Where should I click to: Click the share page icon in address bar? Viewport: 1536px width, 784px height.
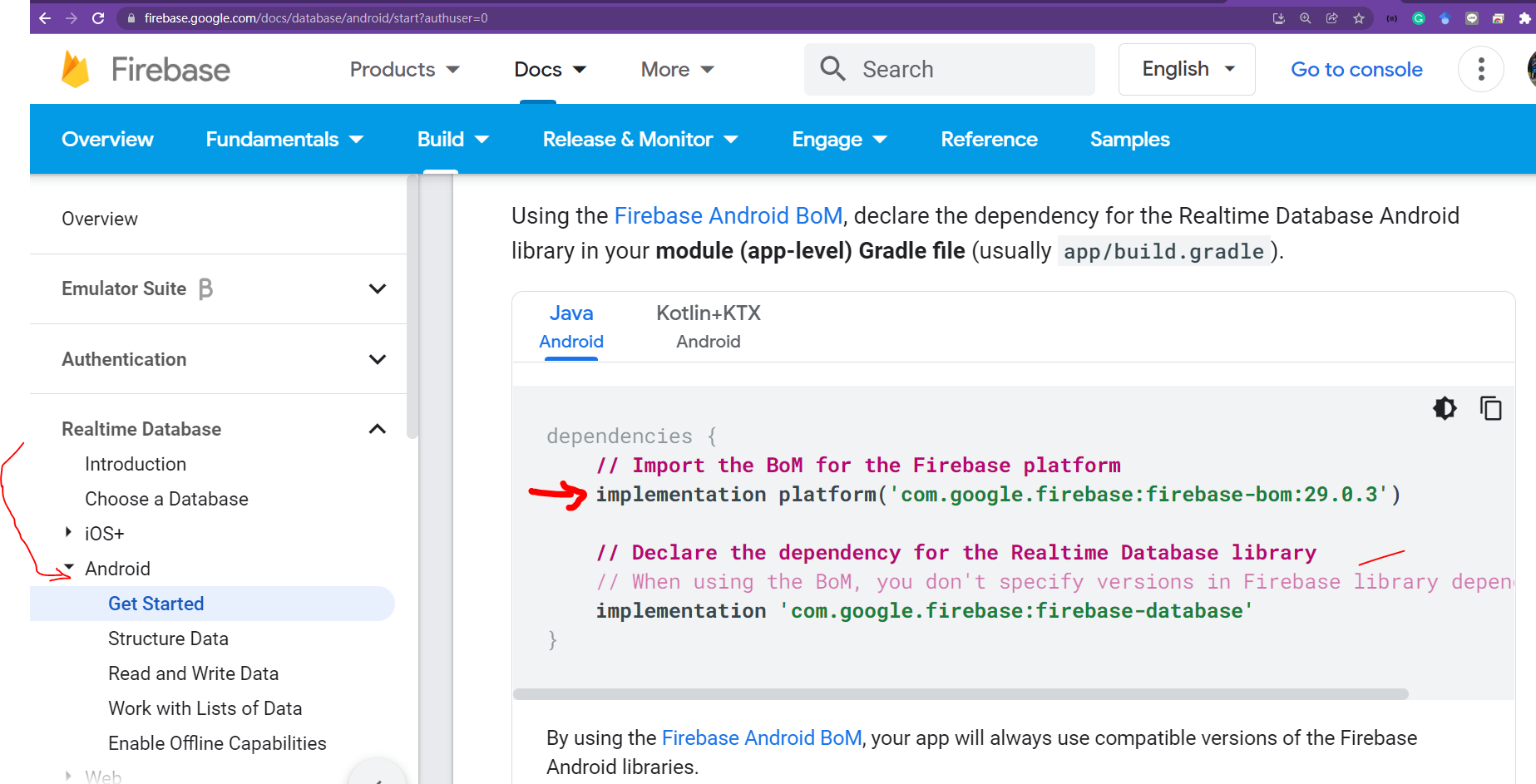point(1332,18)
